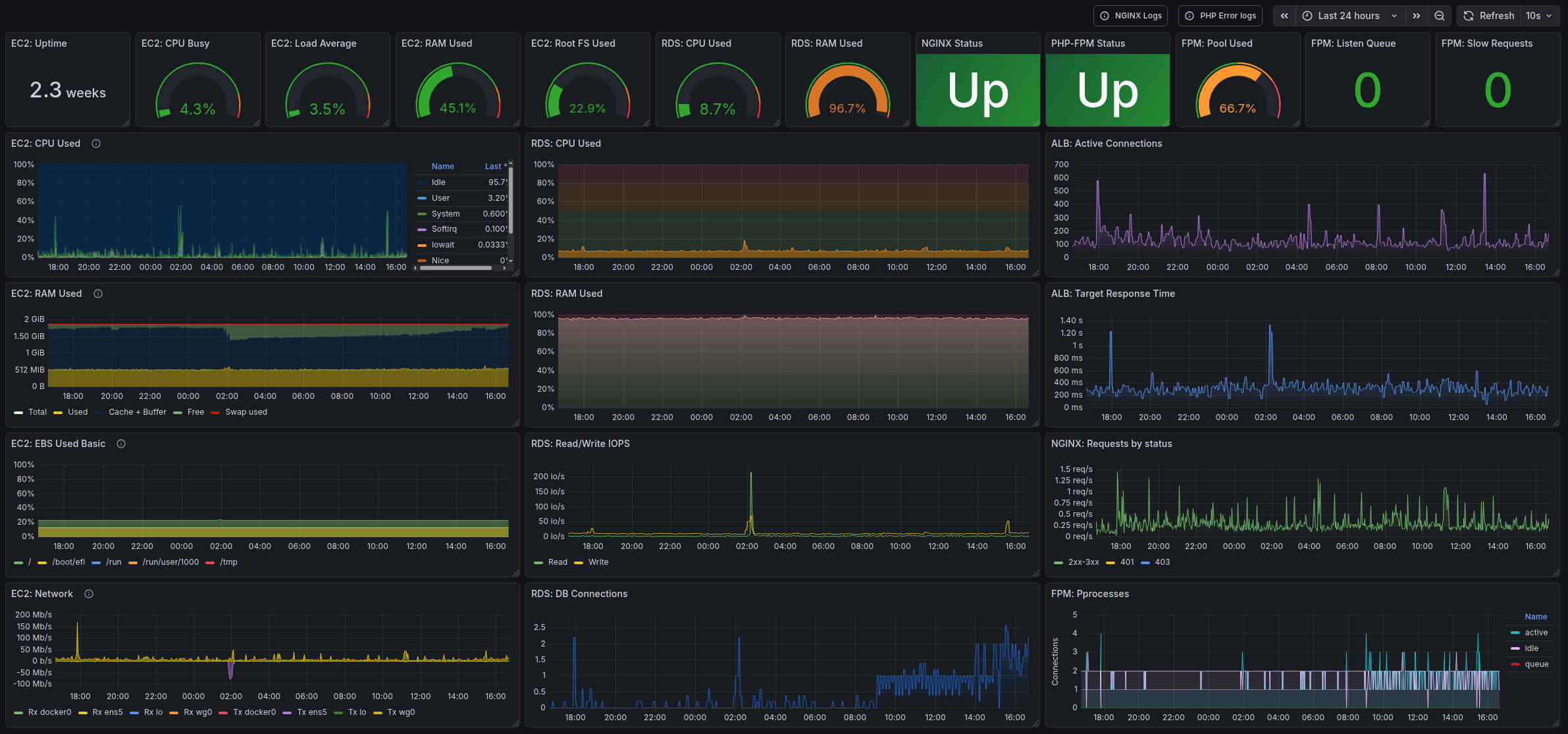Open the 10s refresh interval dropdown
Image resolution: width=1568 pixels, height=734 pixels.
[1539, 16]
